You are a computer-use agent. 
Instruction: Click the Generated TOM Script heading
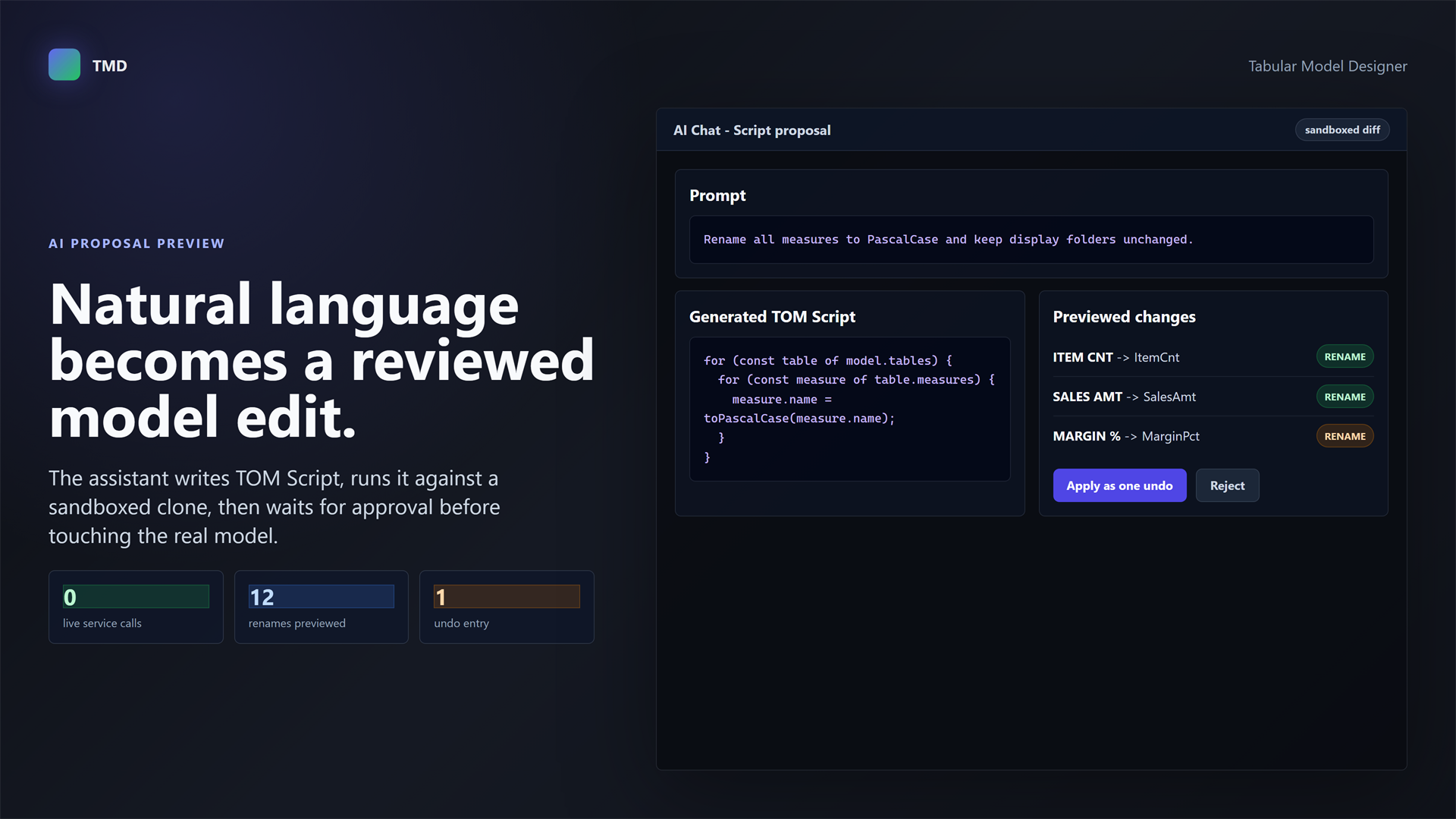pyautogui.click(x=772, y=317)
